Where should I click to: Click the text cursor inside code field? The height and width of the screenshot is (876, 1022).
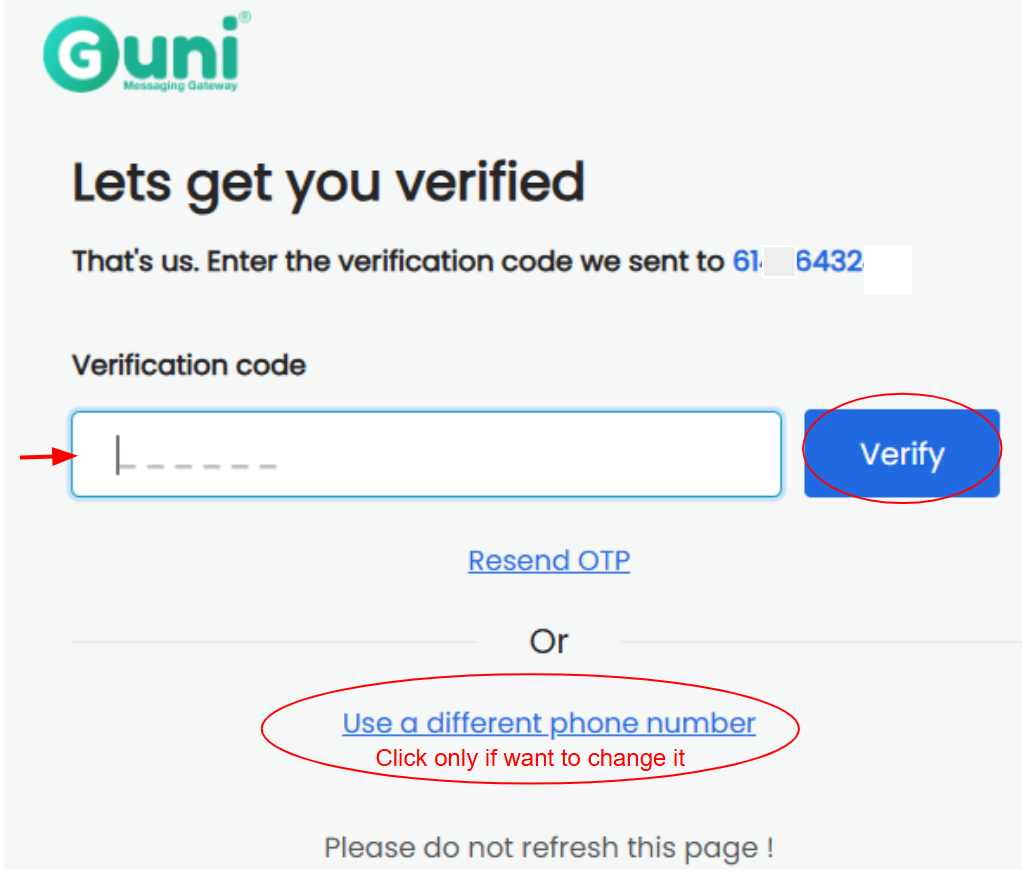pos(117,454)
